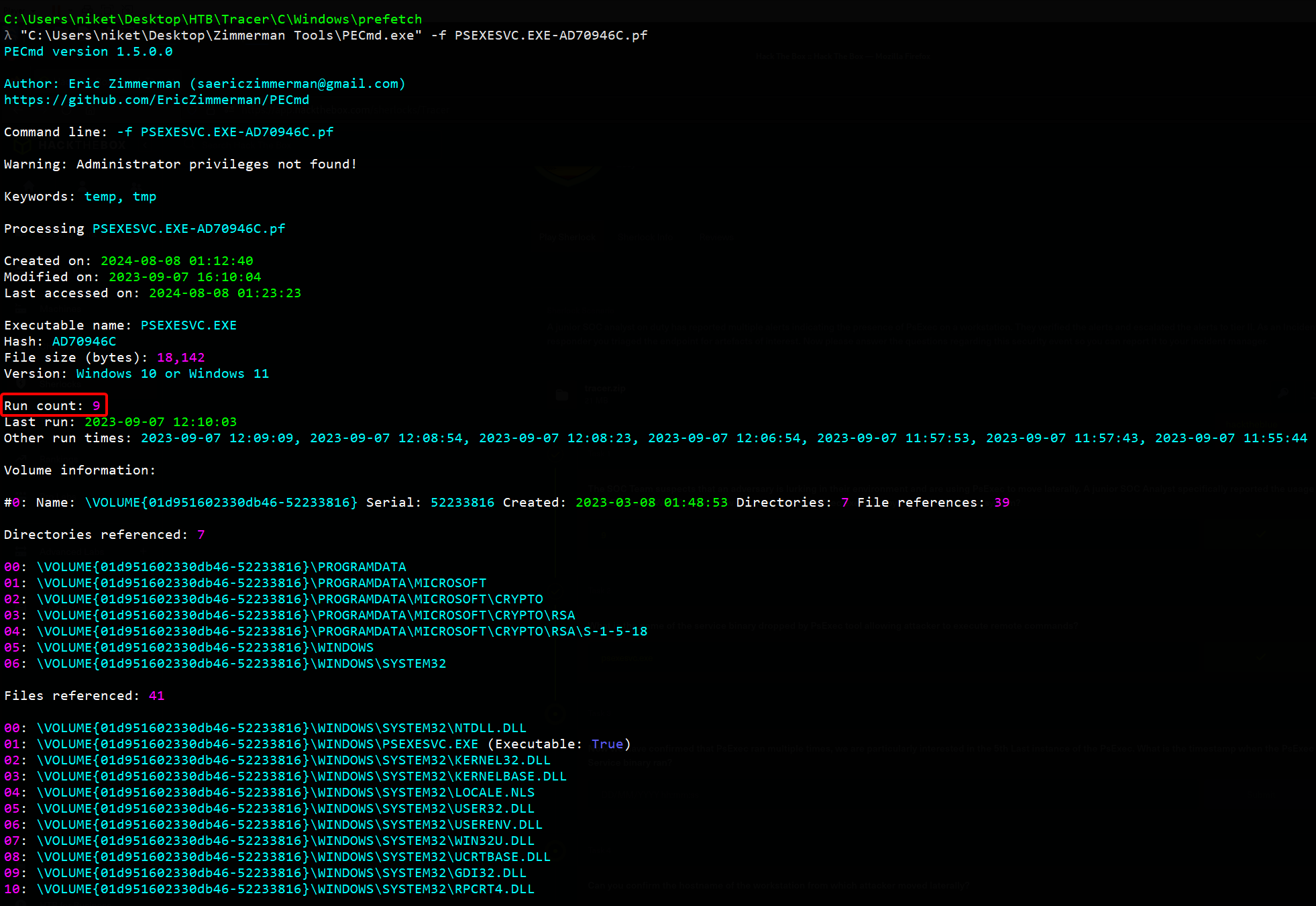Click the GitHub PECmd repository URL

click(157, 100)
